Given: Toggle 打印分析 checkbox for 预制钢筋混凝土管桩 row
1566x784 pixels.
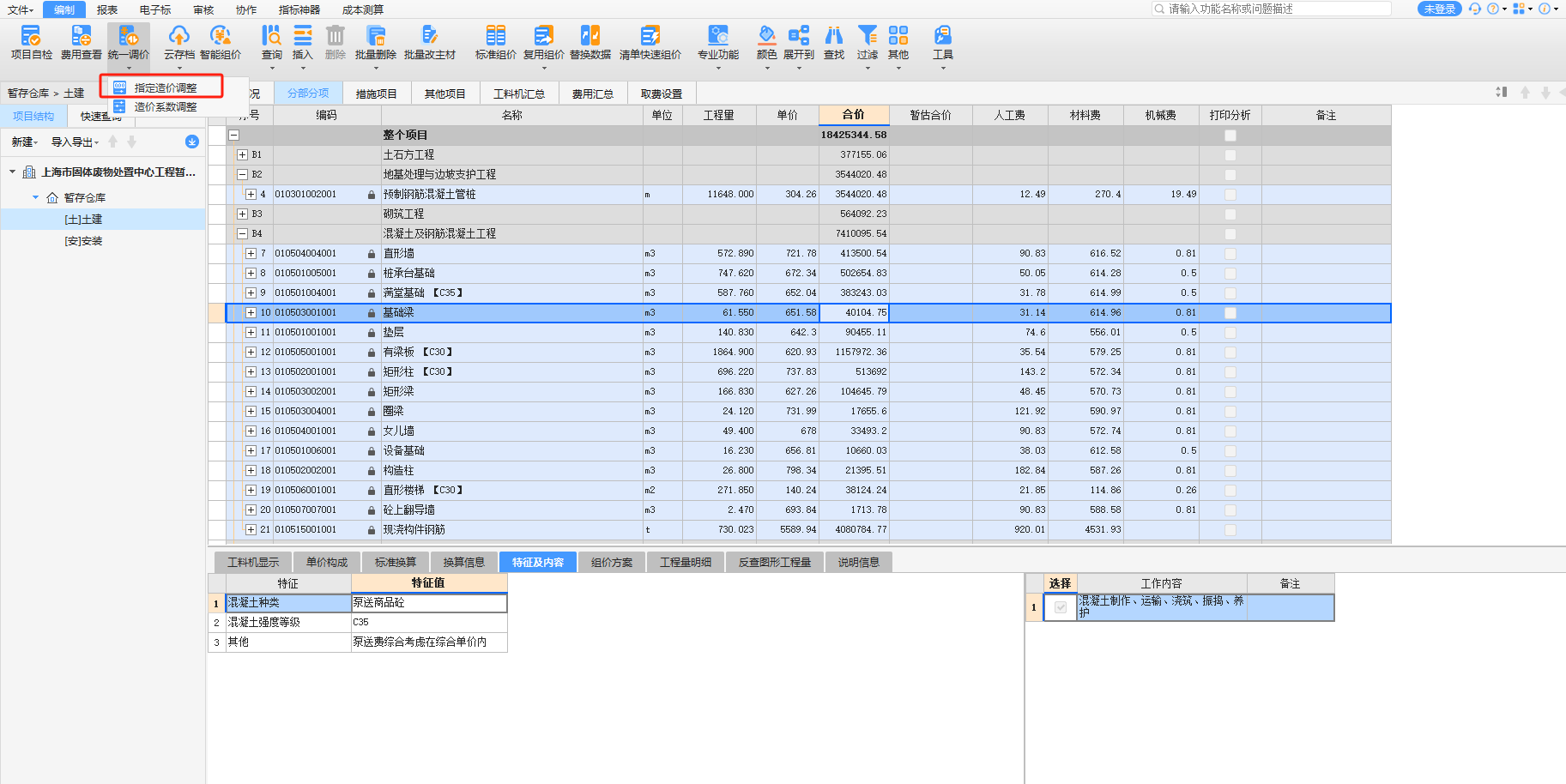Looking at the screenshot, I should [x=1230, y=195].
